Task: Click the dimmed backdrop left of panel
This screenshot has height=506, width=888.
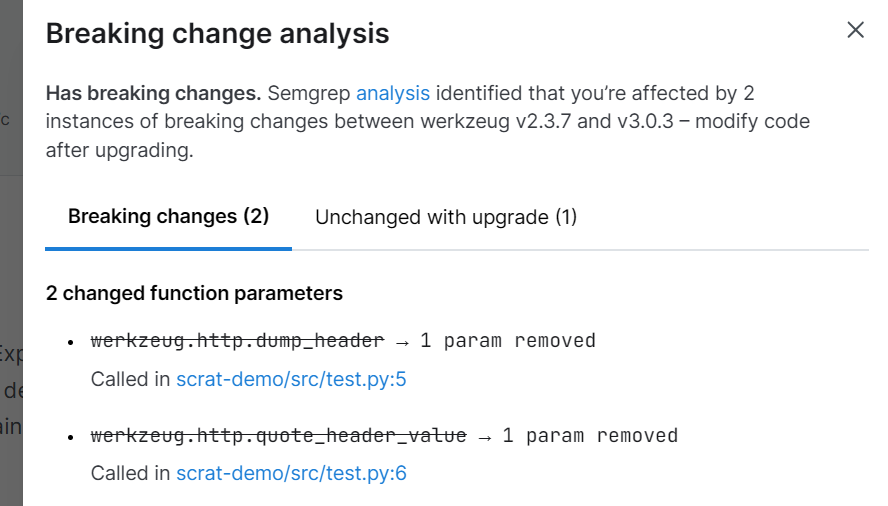Action: point(11,250)
